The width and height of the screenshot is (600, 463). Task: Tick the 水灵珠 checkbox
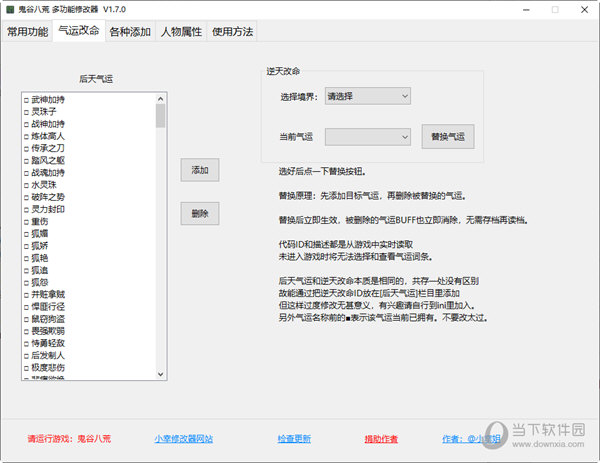(x=26, y=186)
